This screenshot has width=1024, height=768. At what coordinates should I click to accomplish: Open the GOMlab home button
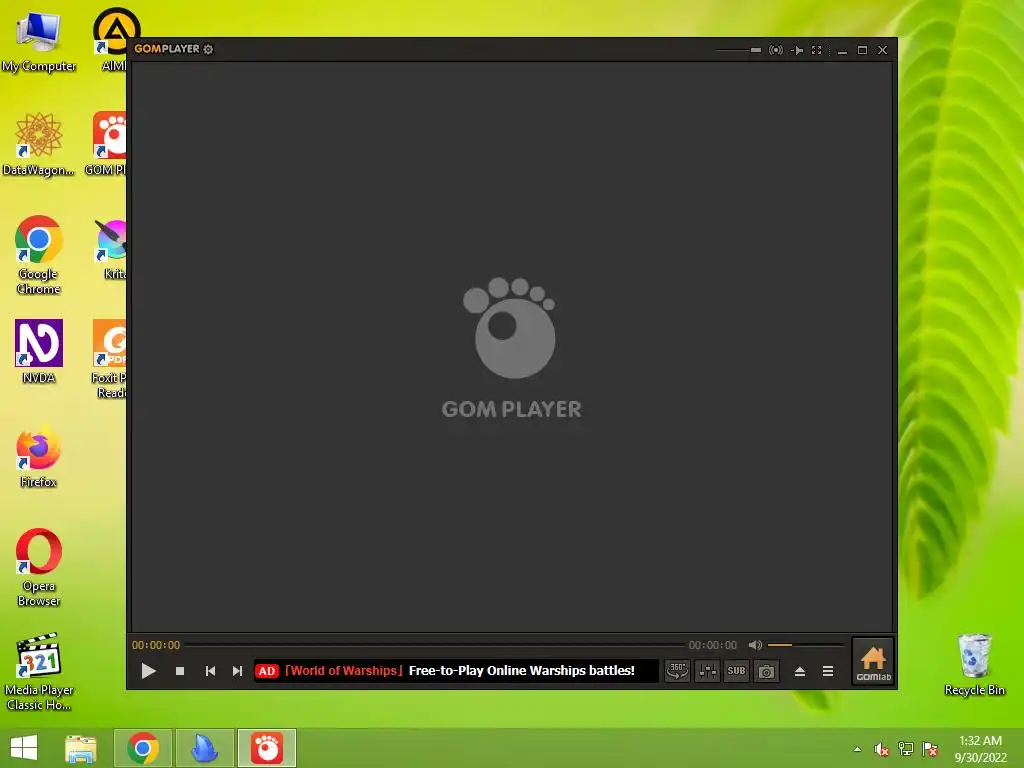(x=873, y=662)
